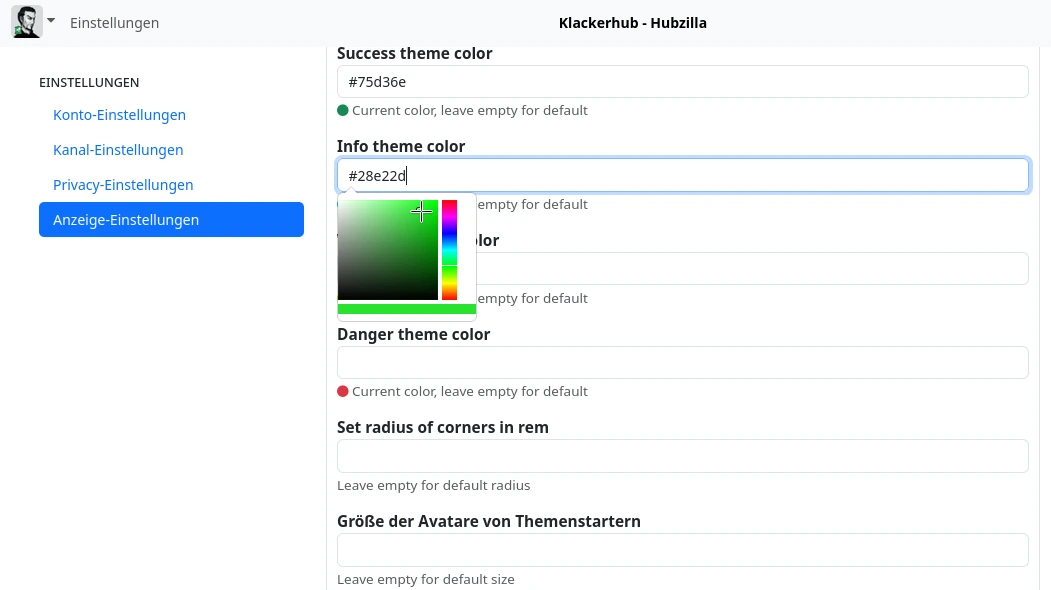Open Privacy-Einstellungen from the sidebar

click(123, 185)
